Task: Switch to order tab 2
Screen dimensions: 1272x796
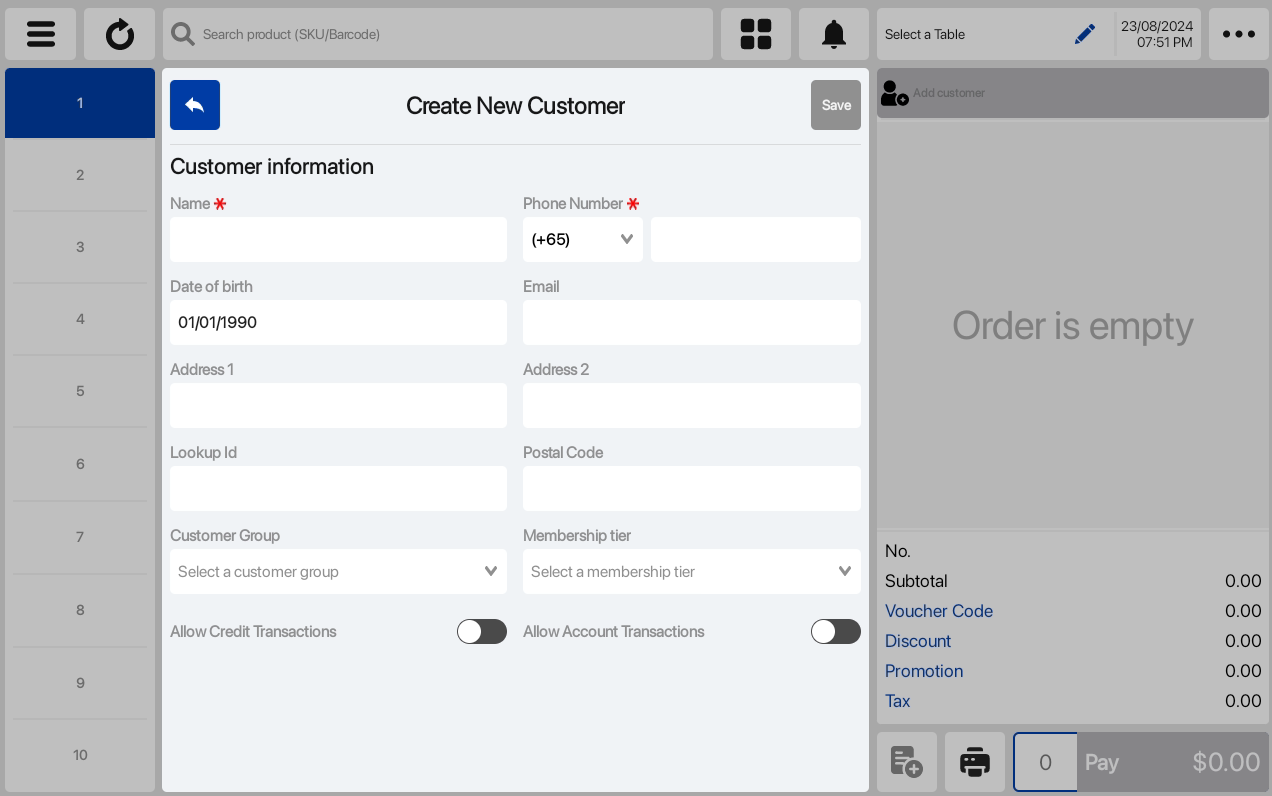Action: click(79, 174)
